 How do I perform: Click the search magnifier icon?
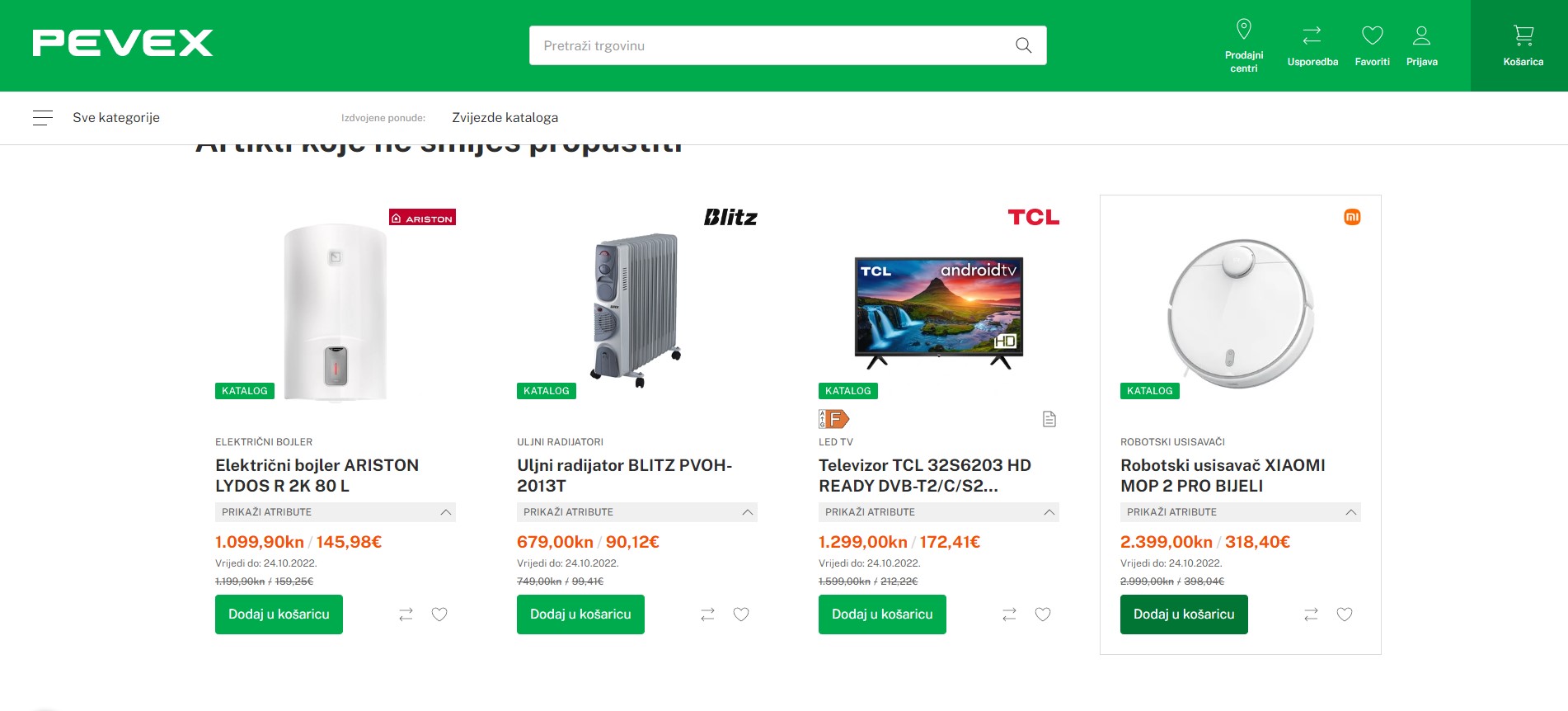point(1023,45)
